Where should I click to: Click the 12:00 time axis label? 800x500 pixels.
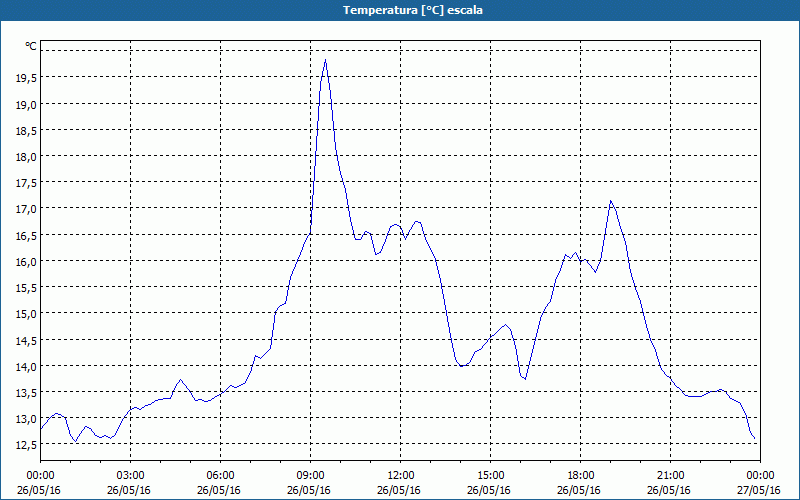coord(401,476)
